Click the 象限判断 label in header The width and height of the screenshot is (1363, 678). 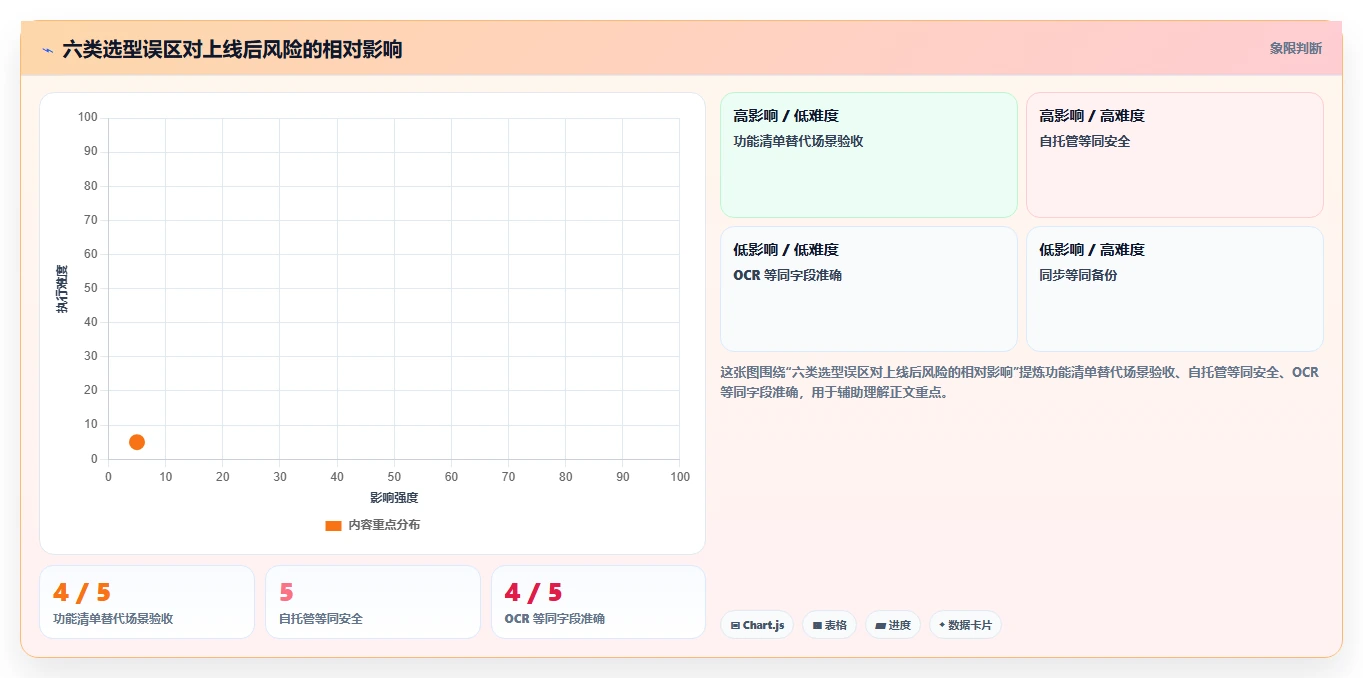[x=1296, y=48]
